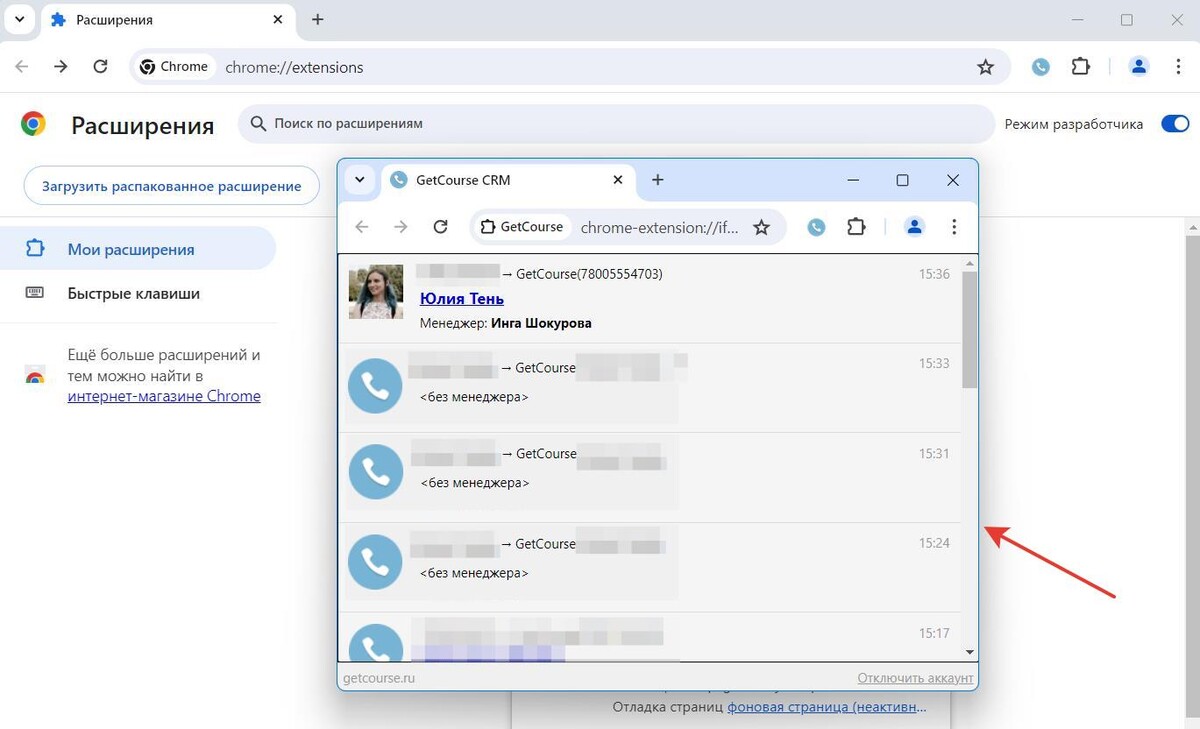Click the GetCourse(78005554703) number text
Image resolution: width=1200 pixels, height=729 pixels.
pos(589,274)
